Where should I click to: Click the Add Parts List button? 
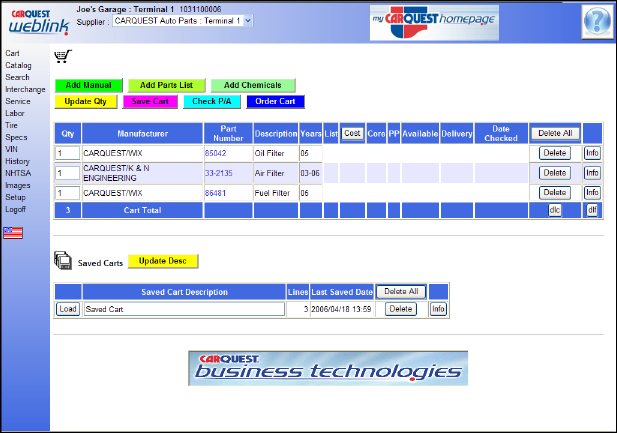pos(166,85)
